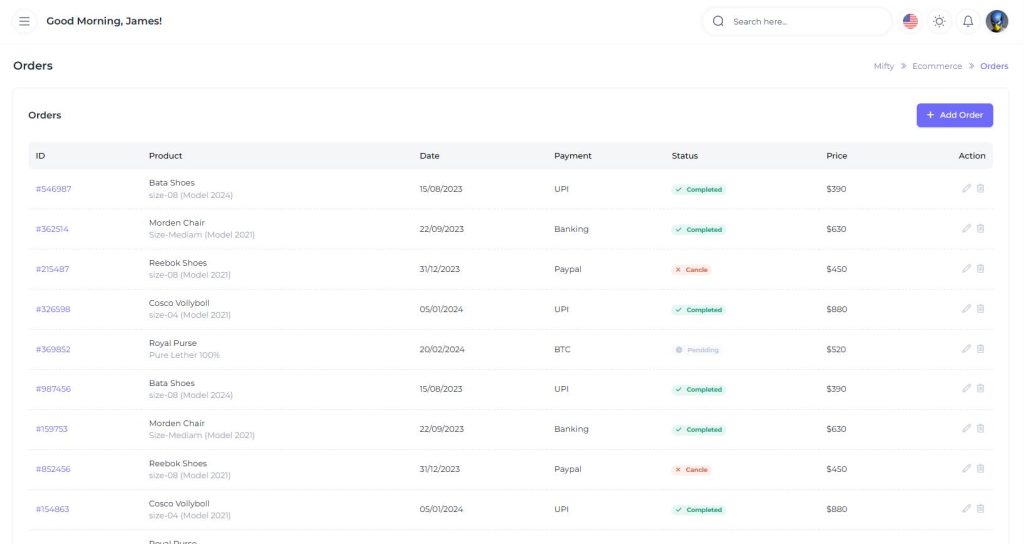Go to Mifty breadcrumb
This screenshot has height=544, width=1024.
coord(883,66)
